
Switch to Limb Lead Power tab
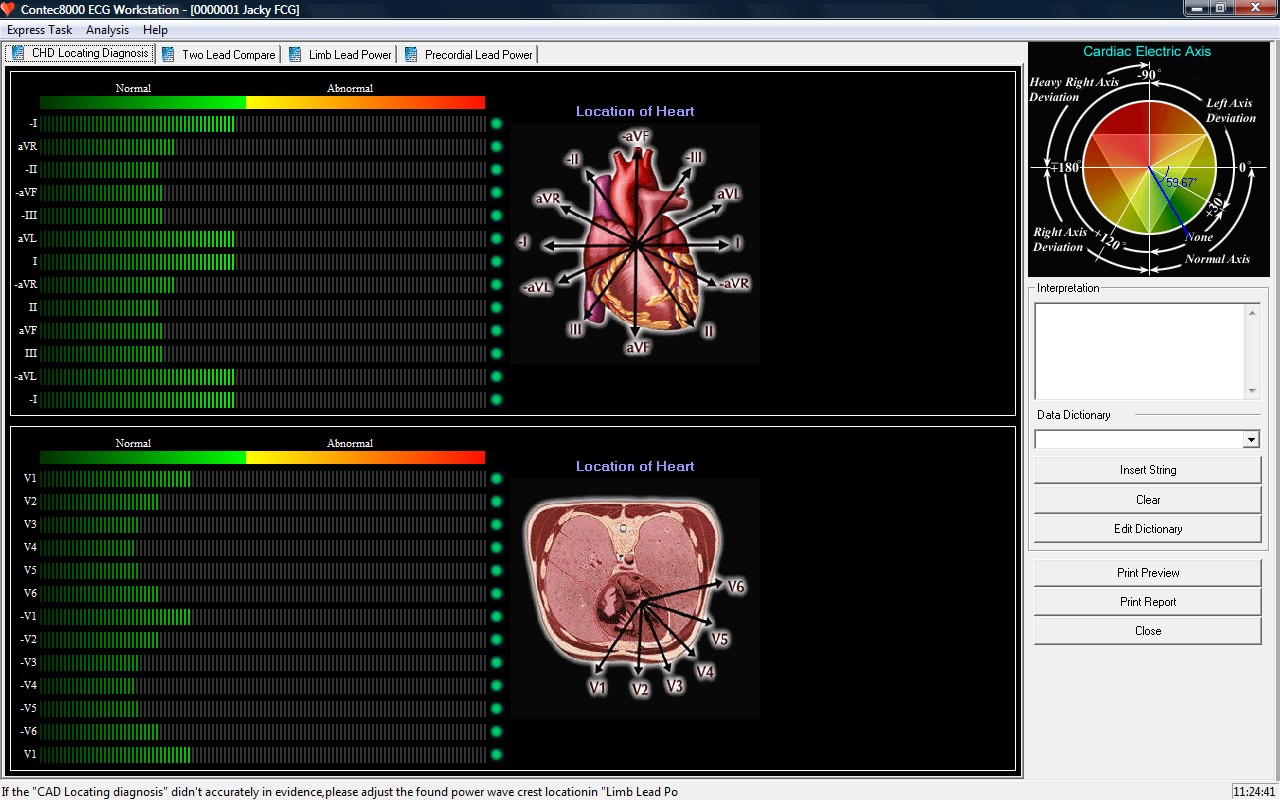tap(349, 55)
